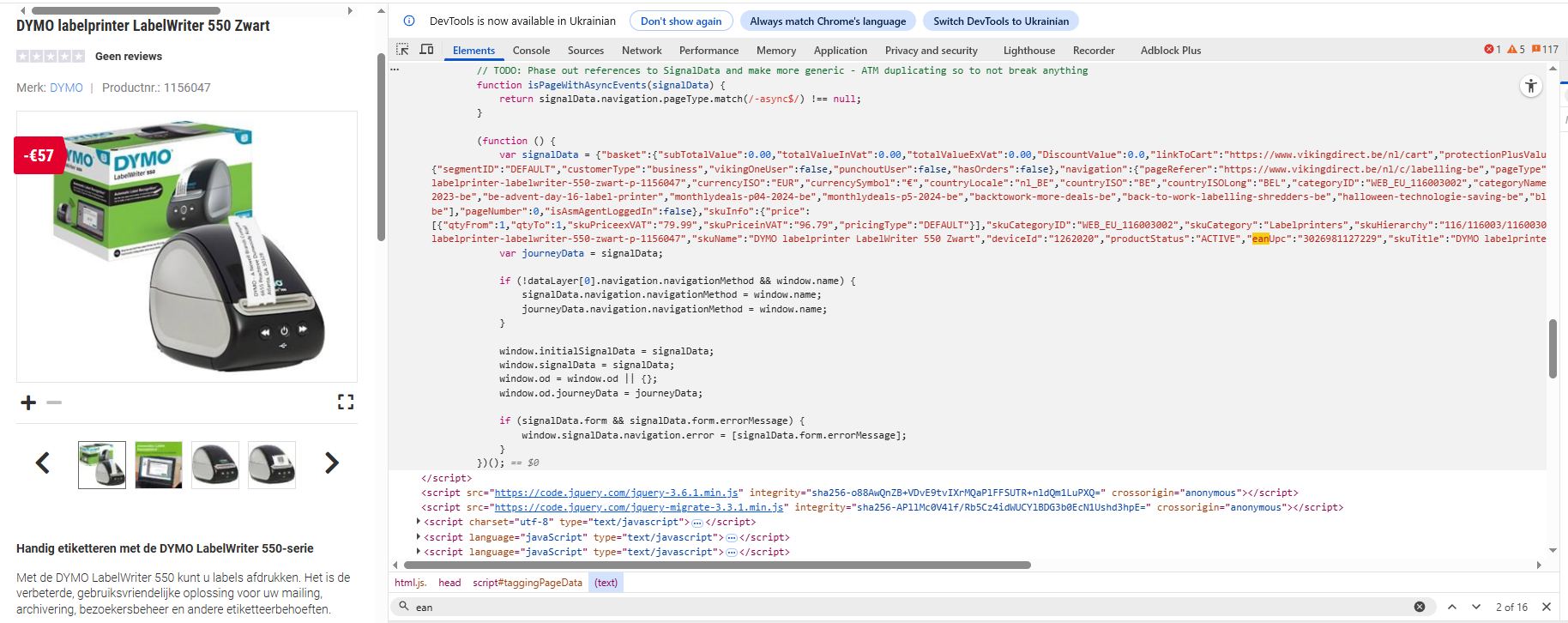Image resolution: width=1568 pixels, height=623 pixels.
Task: Click the "function isPageWithAsyncEvents(signalData)" line
Action: coord(601,85)
